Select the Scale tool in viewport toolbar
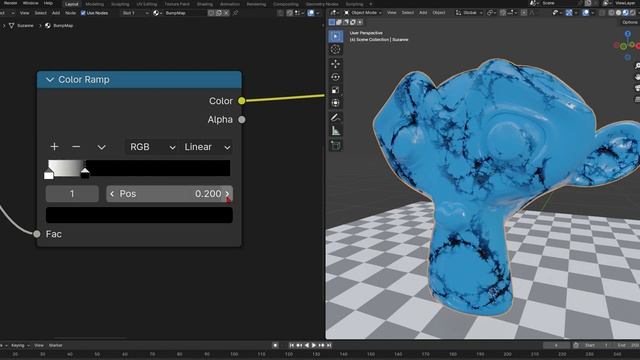Screen dimensions: 640x360 point(336,90)
